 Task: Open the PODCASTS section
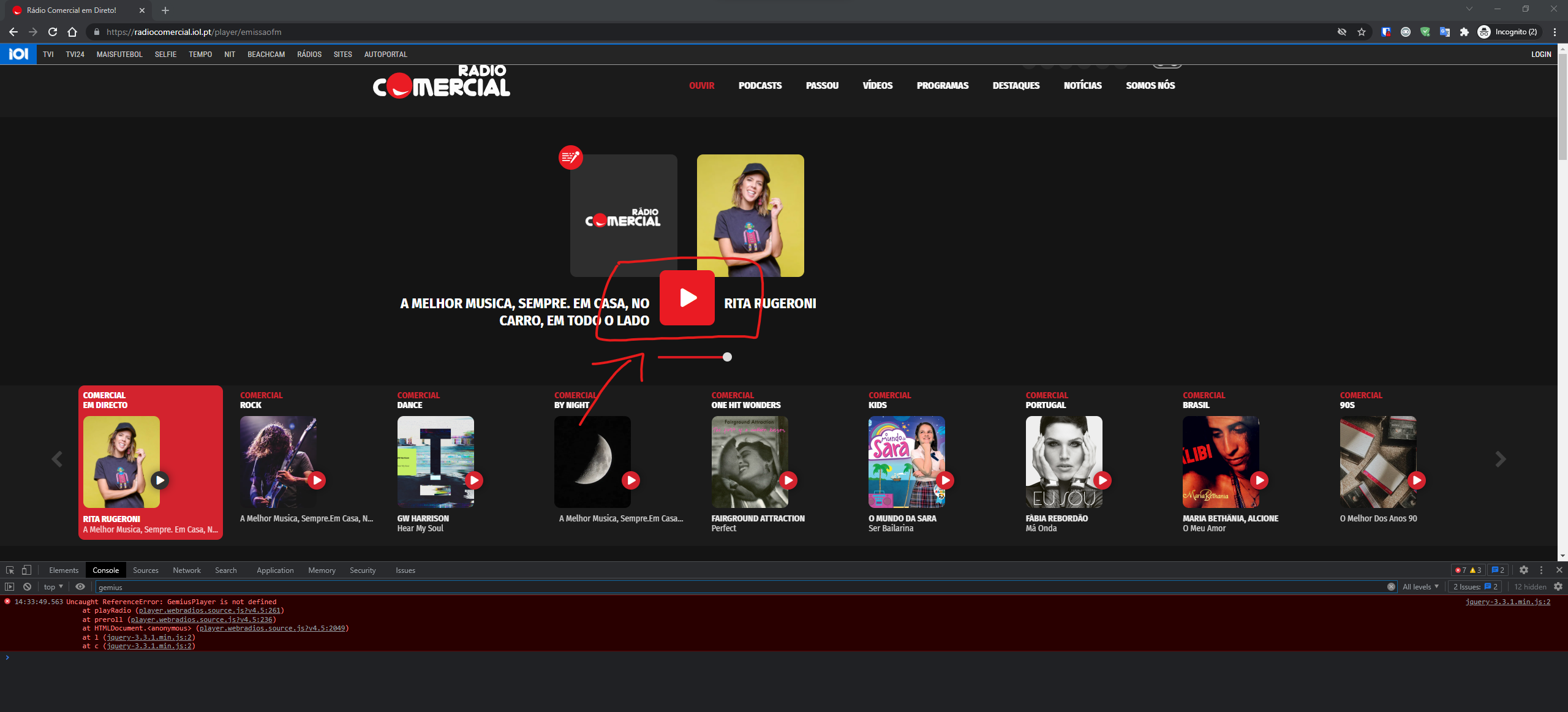pyautogui.click(x=760, y=86)
